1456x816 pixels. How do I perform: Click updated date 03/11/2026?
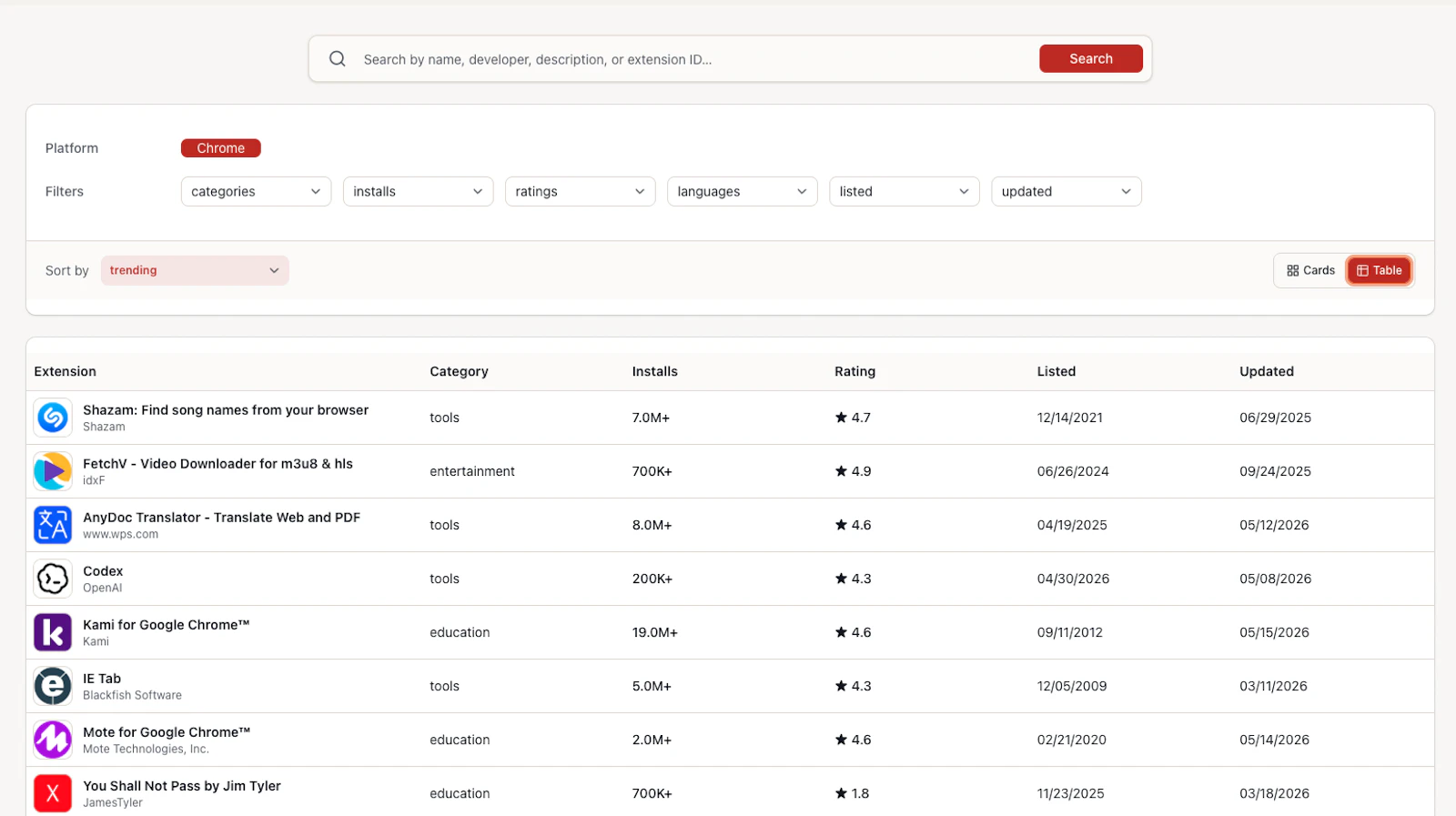pos(1274,686)
